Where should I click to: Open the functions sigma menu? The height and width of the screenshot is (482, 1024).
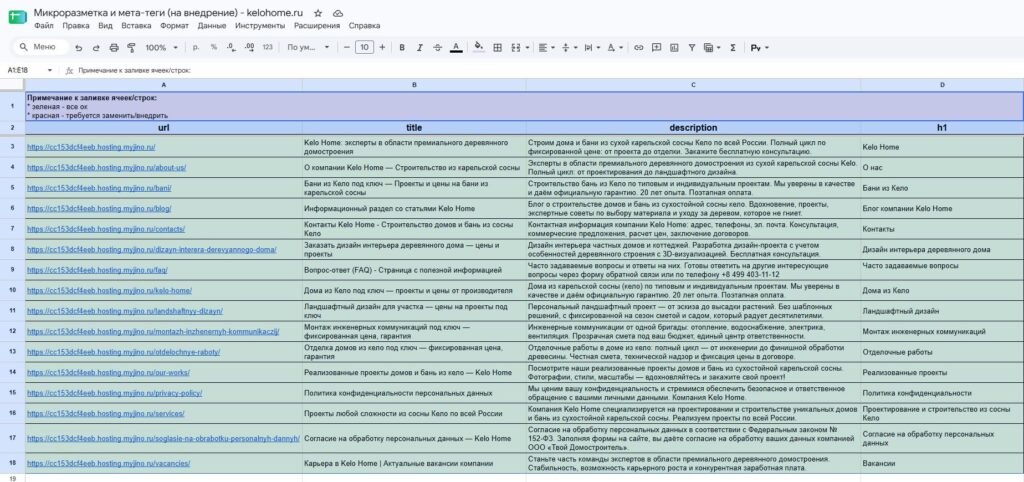733,48
